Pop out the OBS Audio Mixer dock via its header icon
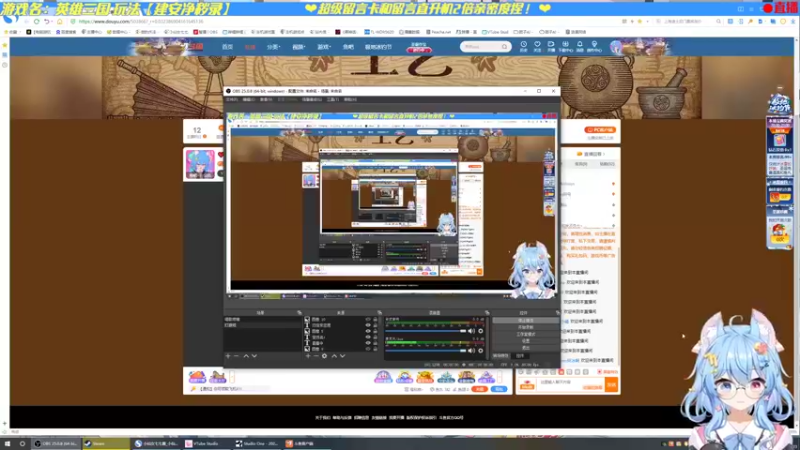The width and height of the screenshot is (800, 450). [x=487, y=312]
